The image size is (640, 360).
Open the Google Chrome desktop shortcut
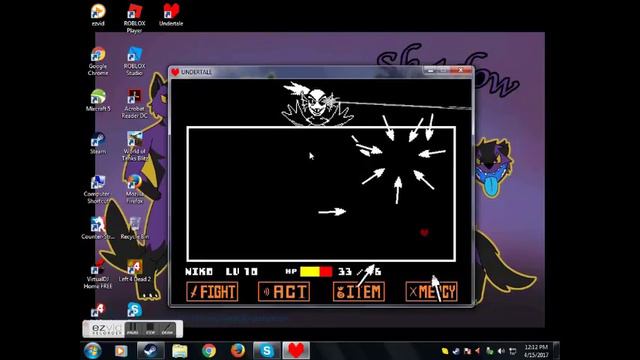click(98, 61)
